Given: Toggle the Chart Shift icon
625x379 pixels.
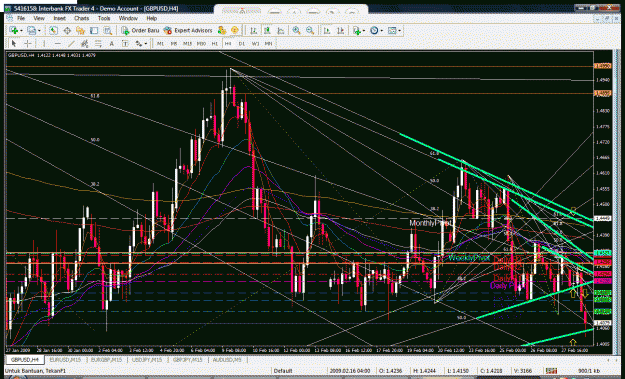Looking at the screenshot, I should (340, 30).
